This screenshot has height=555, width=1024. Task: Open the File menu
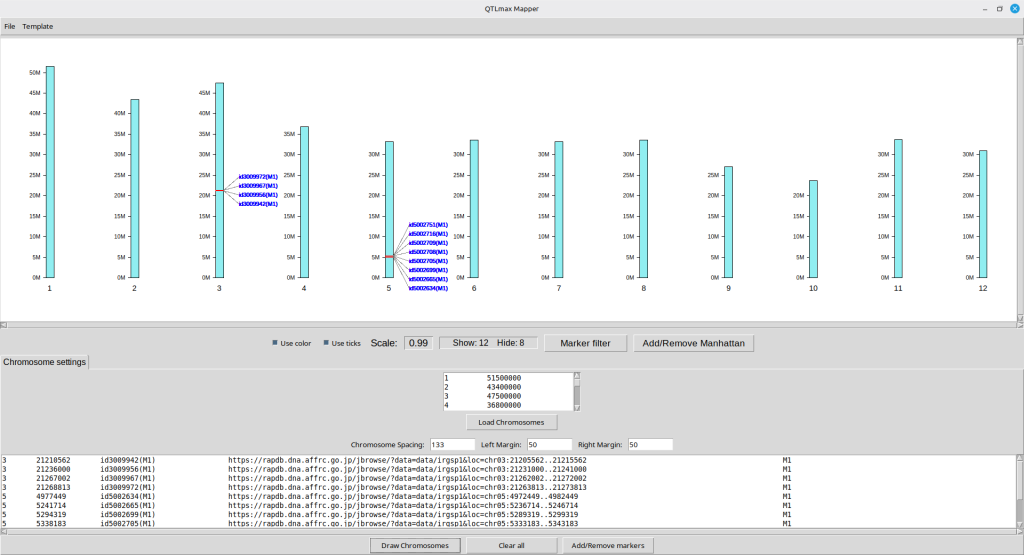(10, 26)
